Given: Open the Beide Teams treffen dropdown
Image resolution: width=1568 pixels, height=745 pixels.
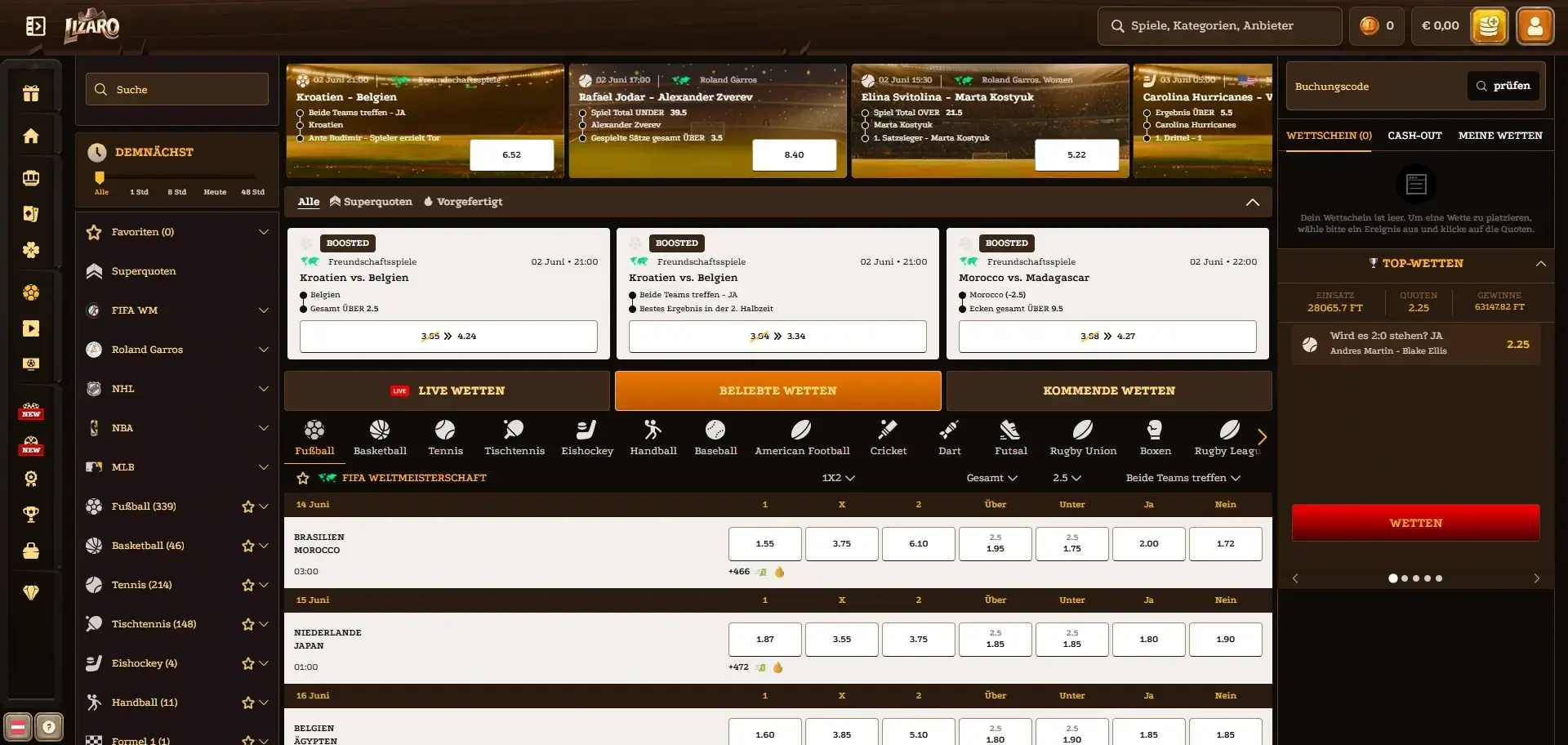Looking at the screenshot, I should coord(1183,478).
